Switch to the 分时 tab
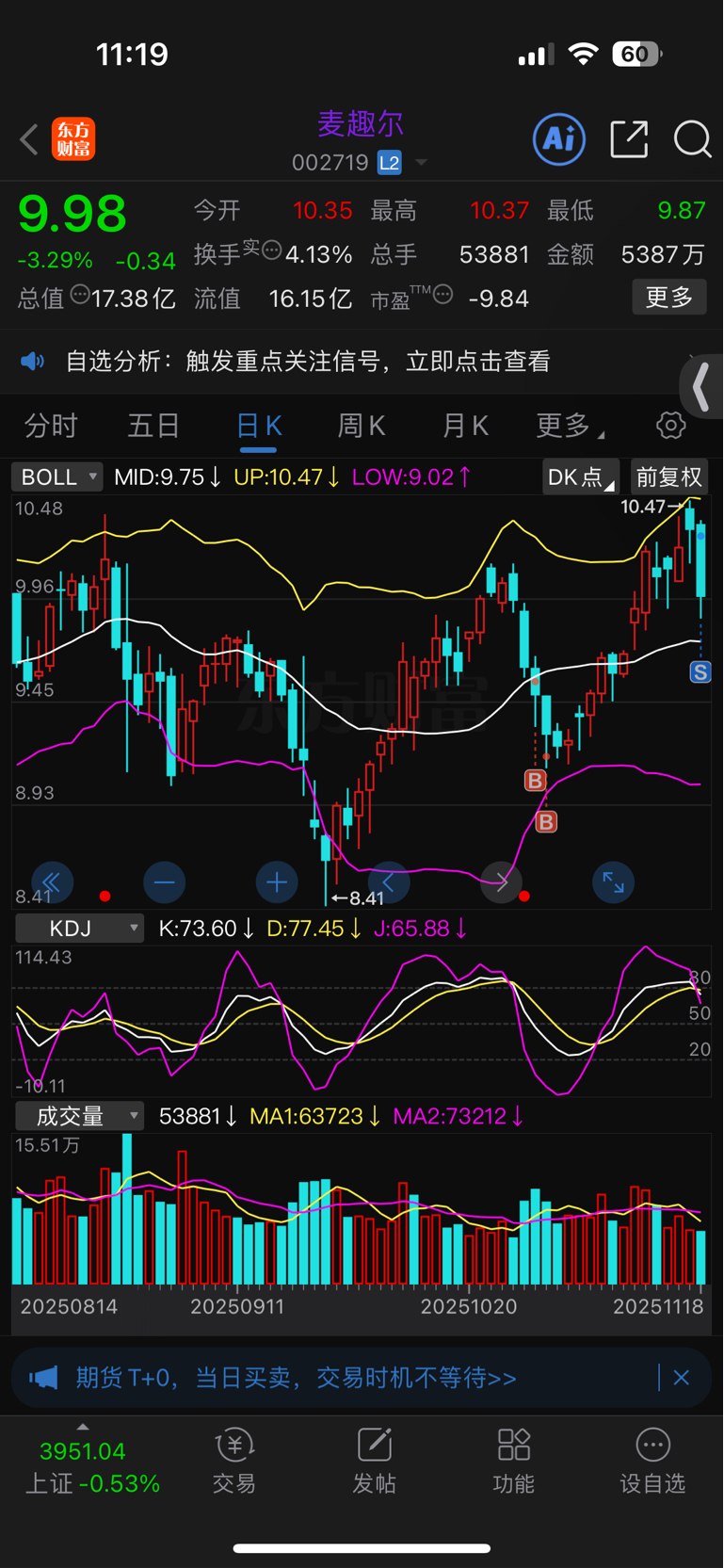Screen dimensions: 724x1568 click(51, 426)
